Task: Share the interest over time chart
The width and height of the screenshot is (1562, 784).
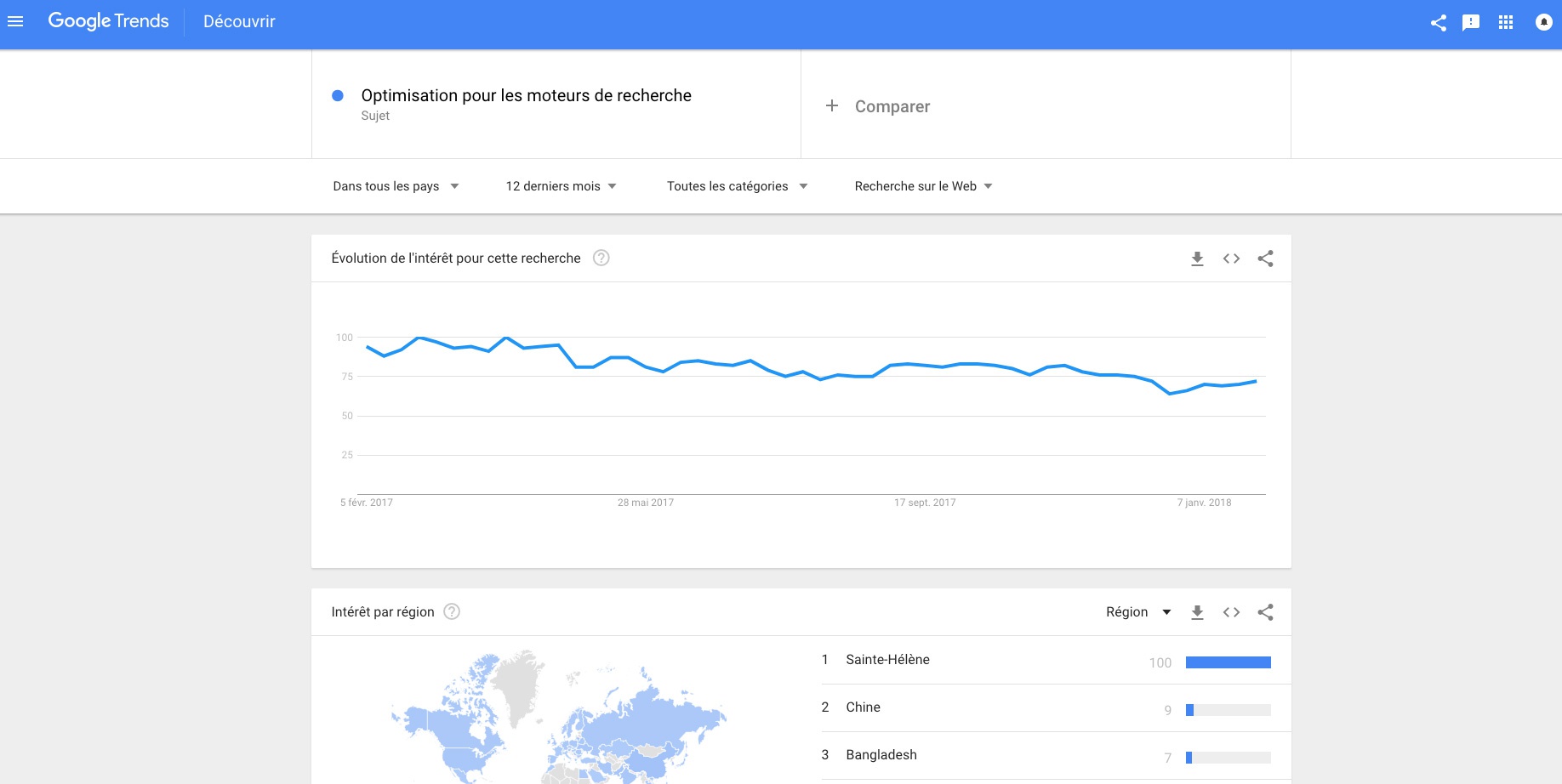Action: point(1265,258)
